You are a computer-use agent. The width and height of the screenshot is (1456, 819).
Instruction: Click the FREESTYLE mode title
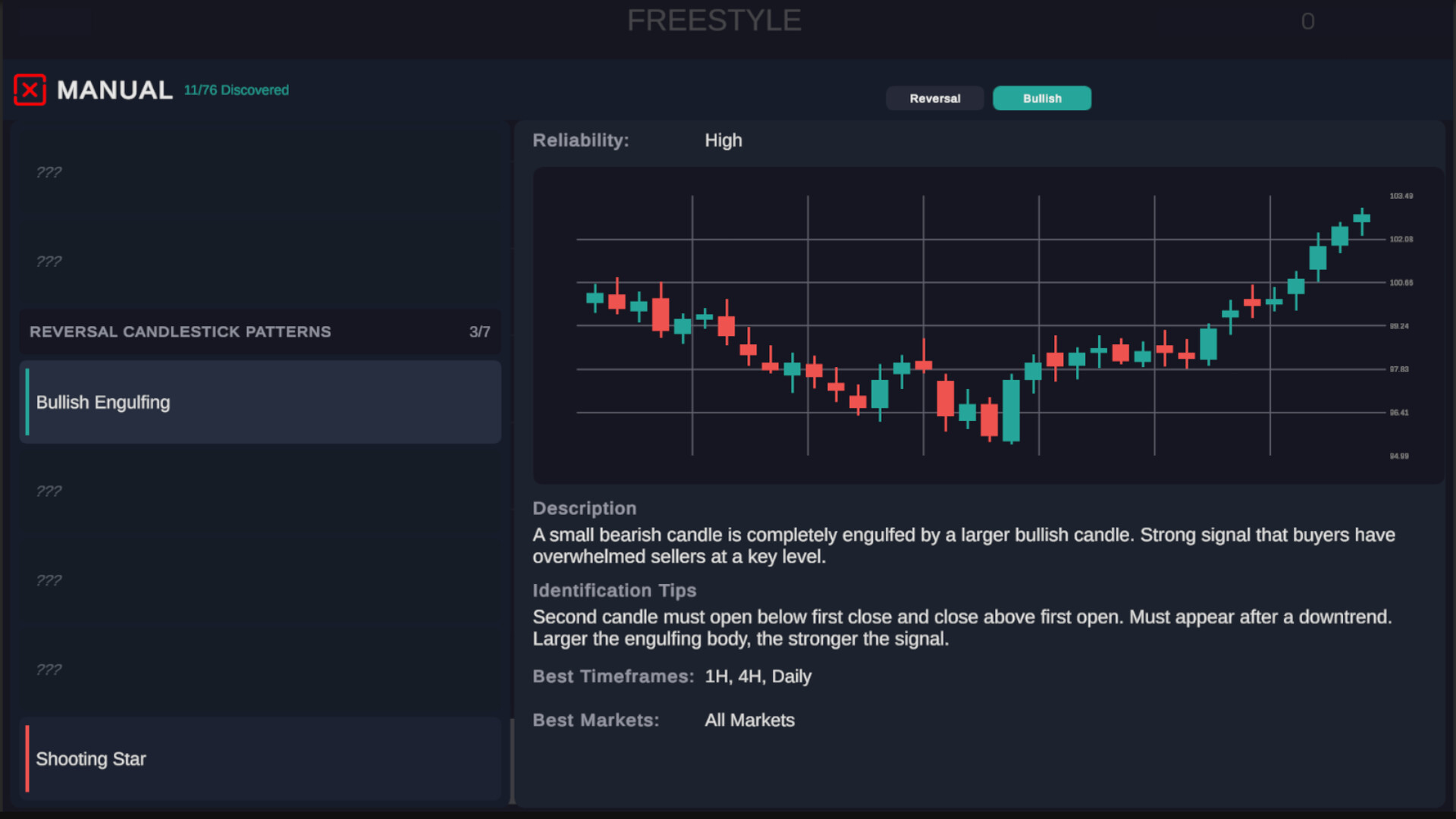pos(714,20)
